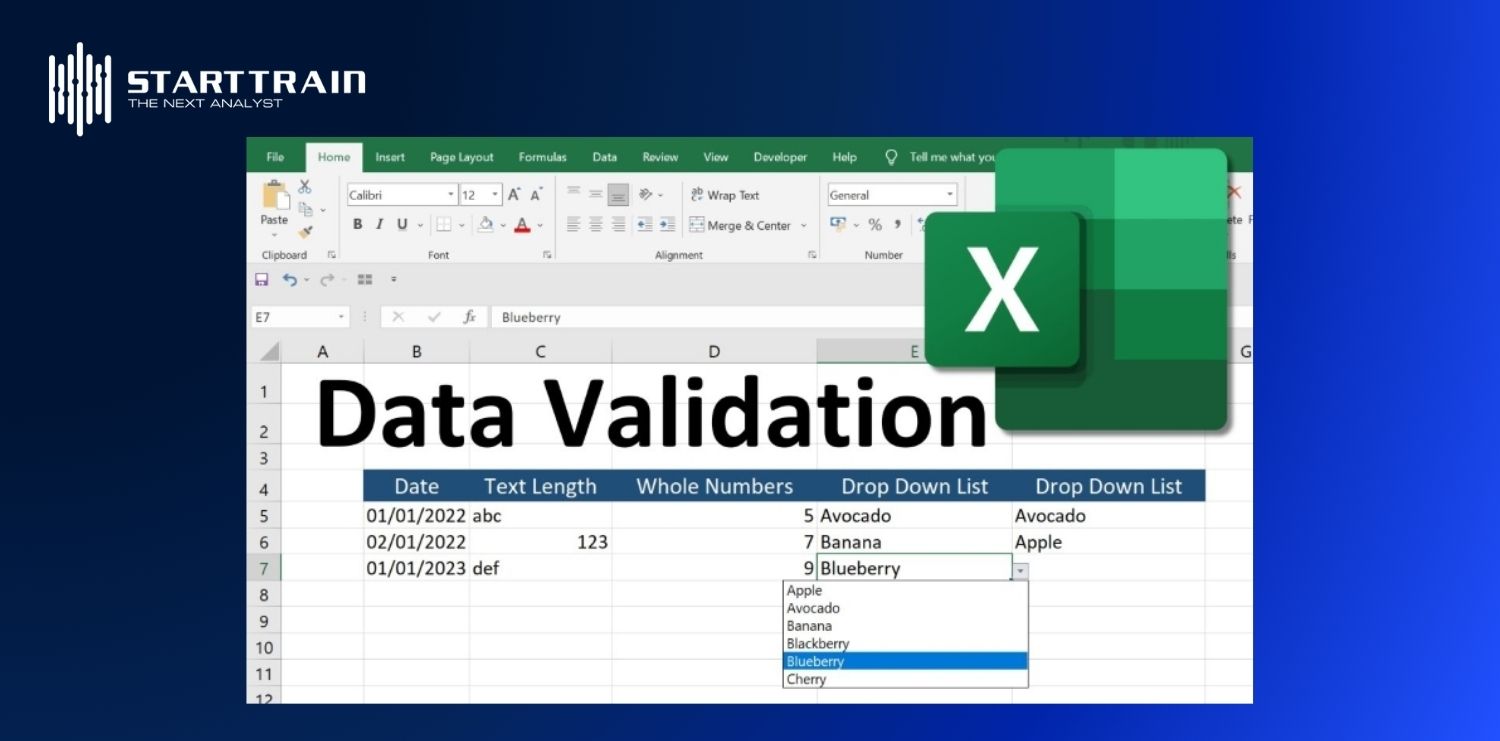Screen dimensions: 1500x741
Task: Click the Increase Font Size icon
Action: pos(513,193)
